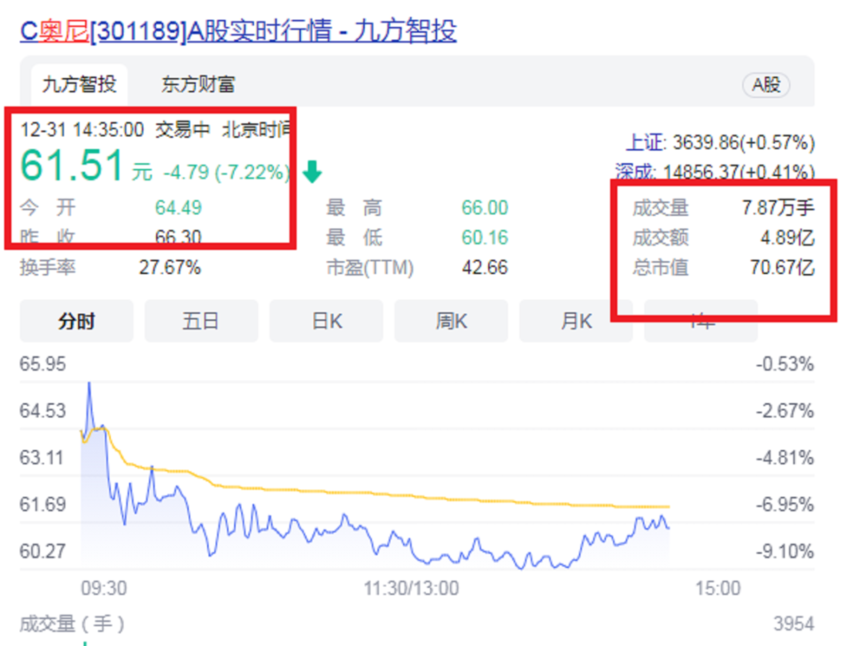Click the 09:30 time axis label
Viewport: 860px width, 646px height.
104,588
